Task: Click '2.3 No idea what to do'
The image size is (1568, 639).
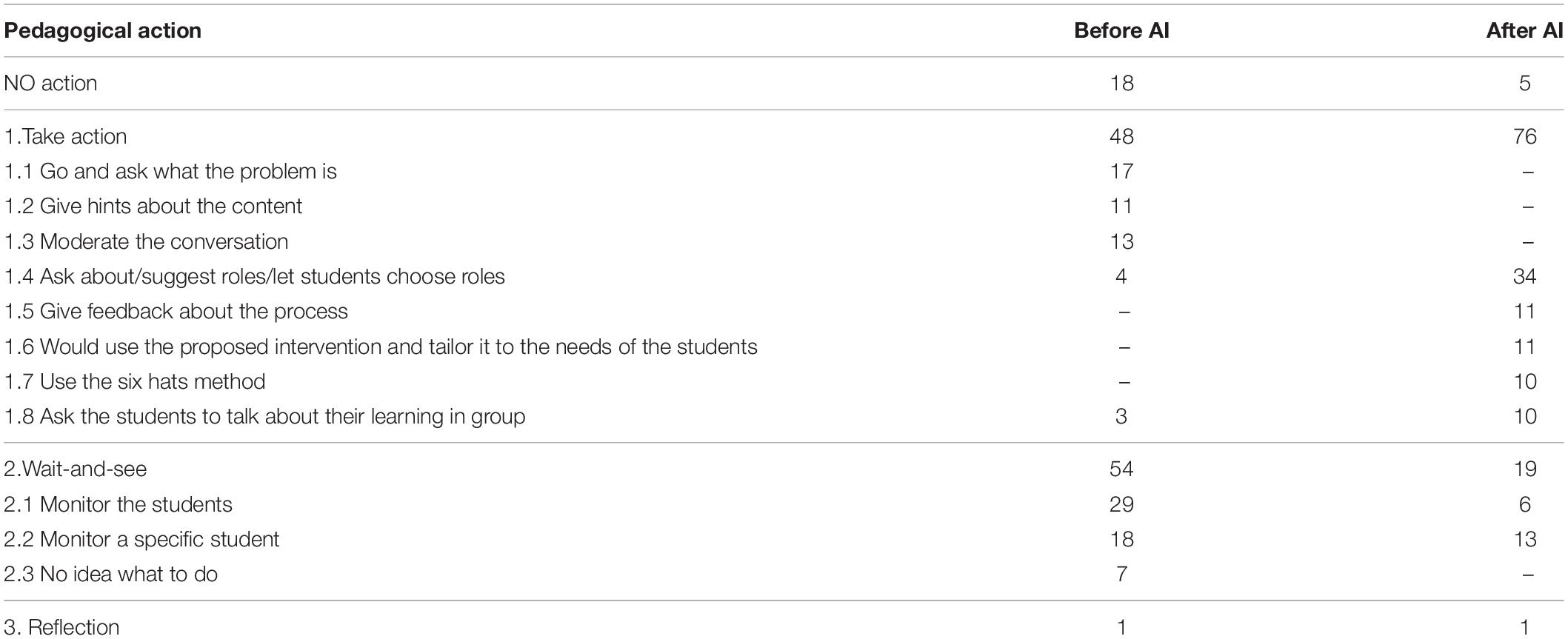Action: click(x=110, y=574)
